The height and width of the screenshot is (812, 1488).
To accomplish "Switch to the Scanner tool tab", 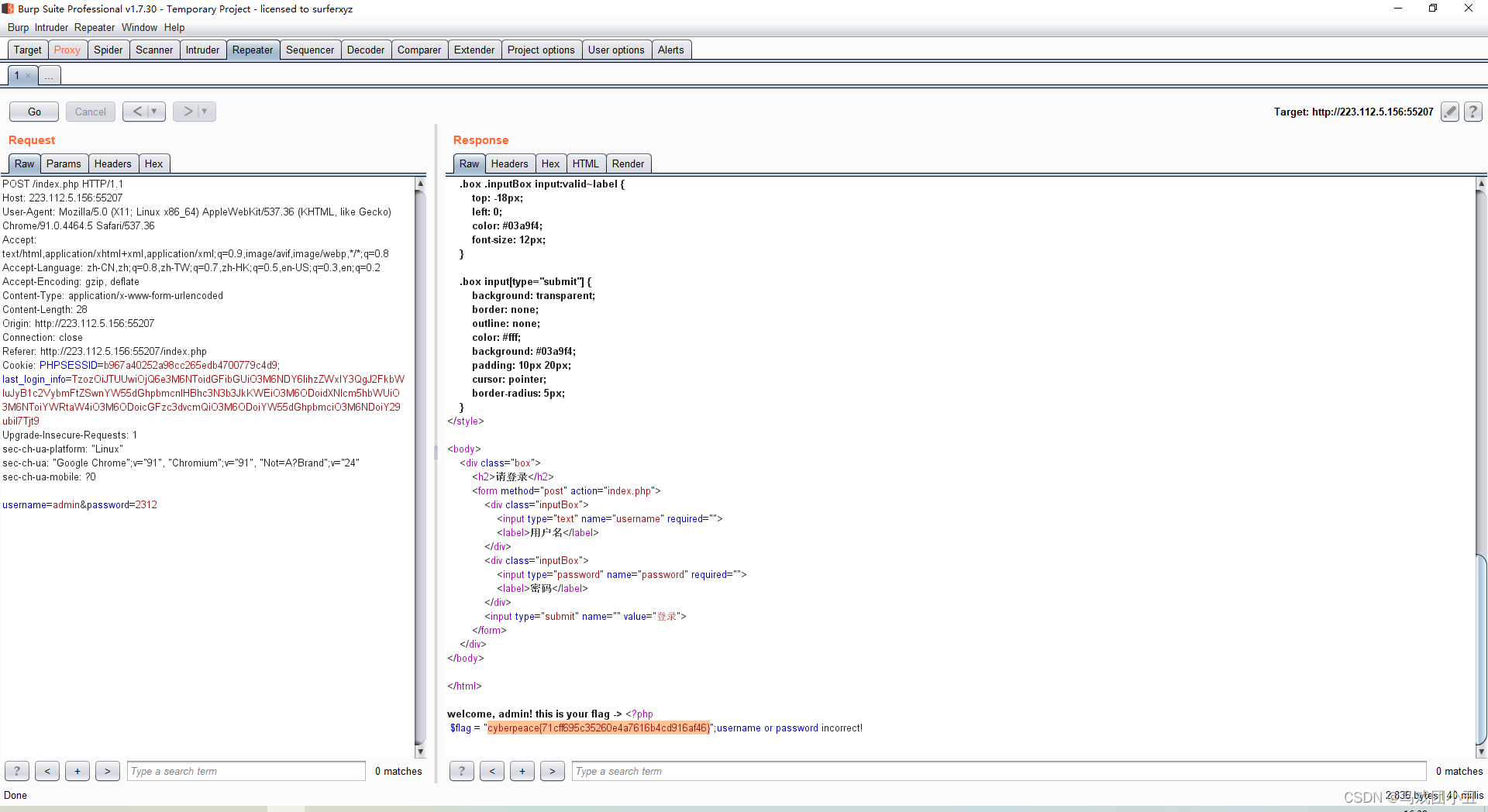I will [154, 50].
